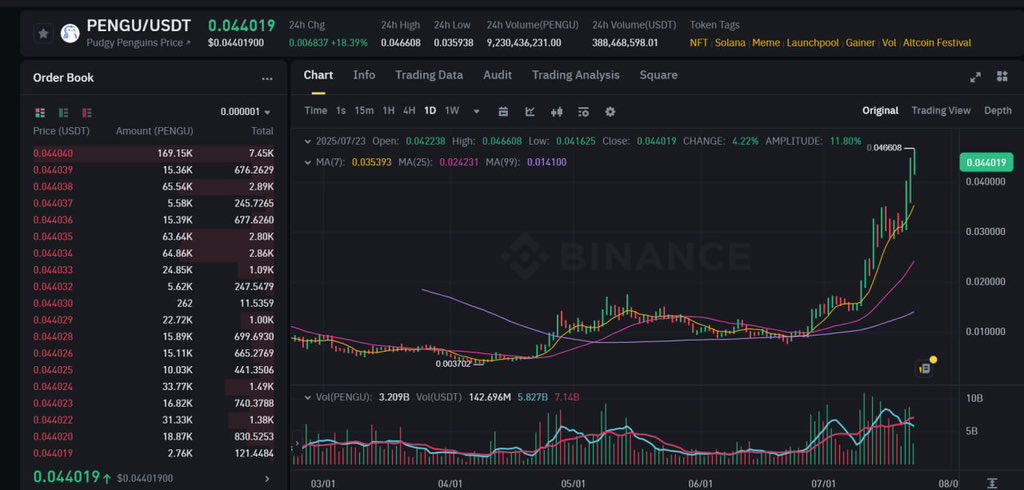Click the 0.003702 low price marker on the chart
The height and width of the screenshot is (490, 1024).
point(453,364)
